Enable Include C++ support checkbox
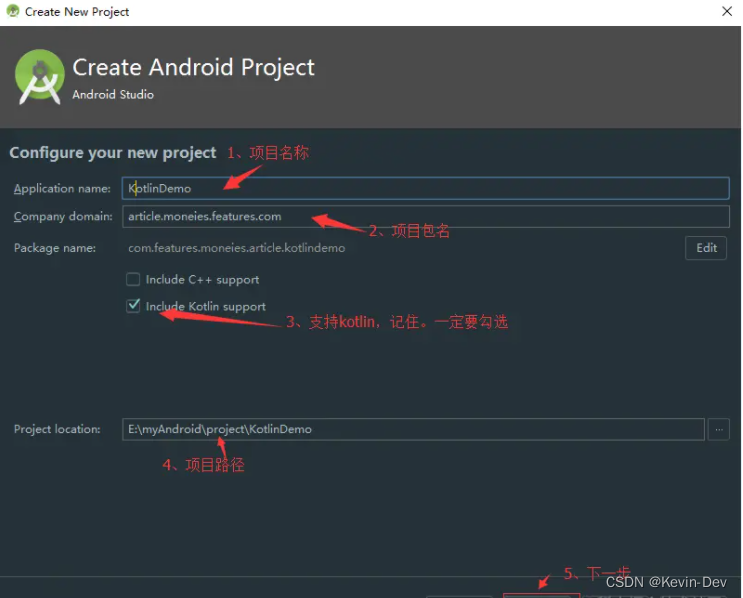The image size is (743, 598). (x=133, y=280)
